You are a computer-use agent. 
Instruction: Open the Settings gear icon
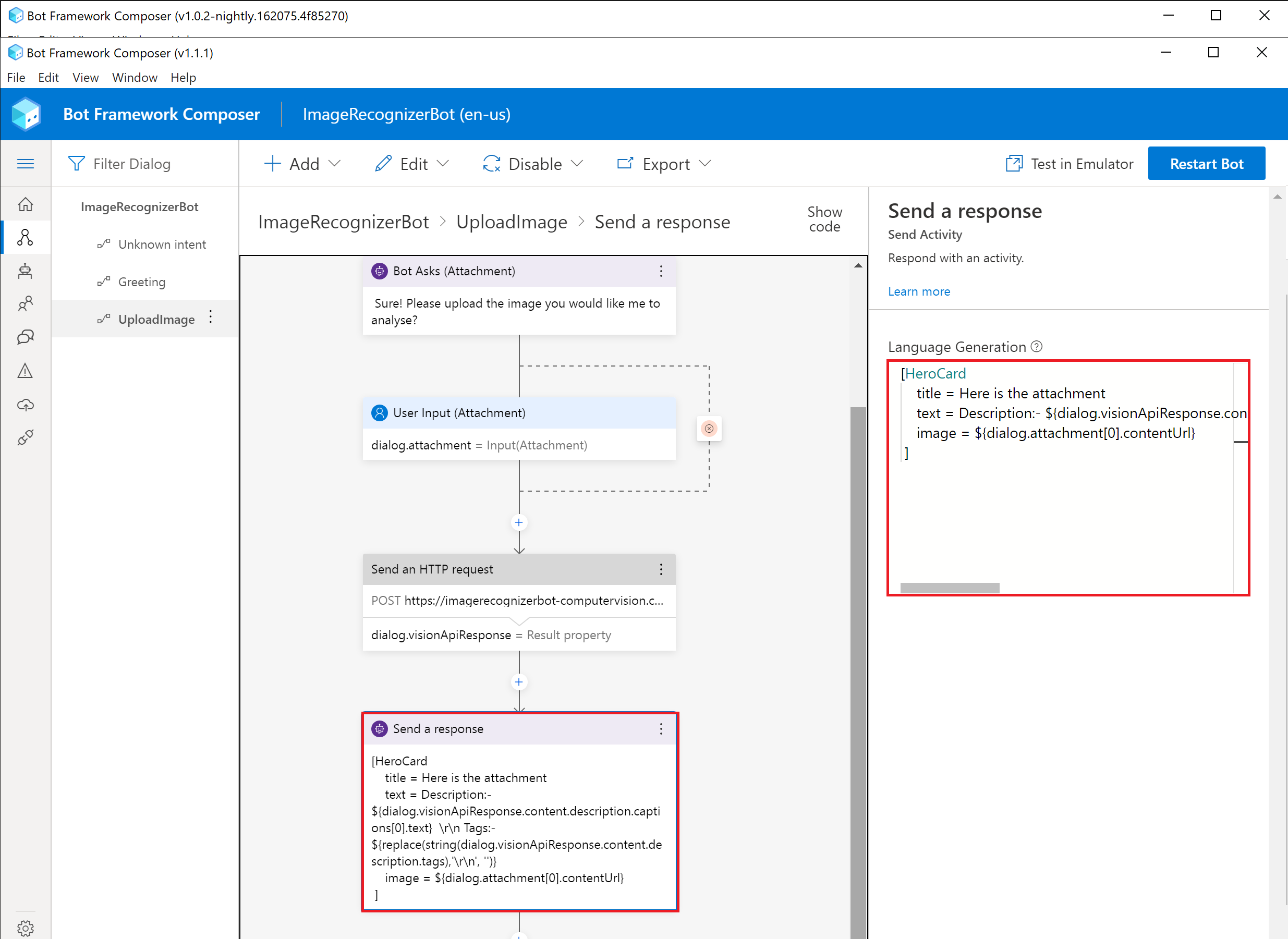[x=26, y=929]
